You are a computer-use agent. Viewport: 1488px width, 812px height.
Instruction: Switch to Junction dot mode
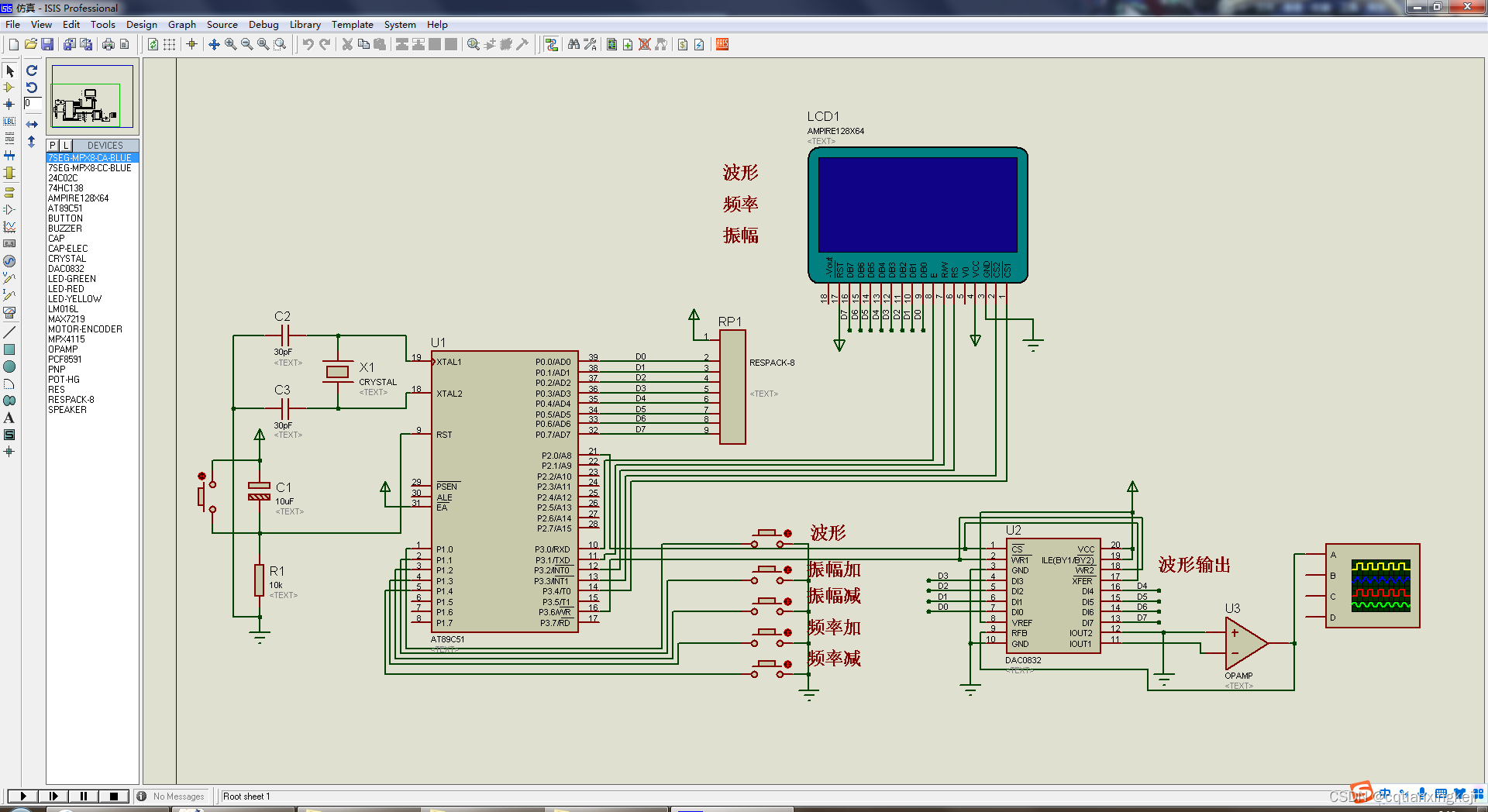coord(9,105)
